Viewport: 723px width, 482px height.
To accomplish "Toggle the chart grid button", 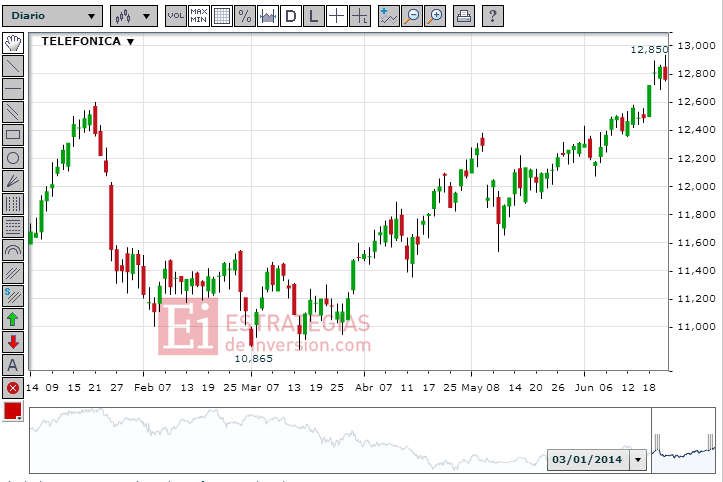I will coord(222,16).
